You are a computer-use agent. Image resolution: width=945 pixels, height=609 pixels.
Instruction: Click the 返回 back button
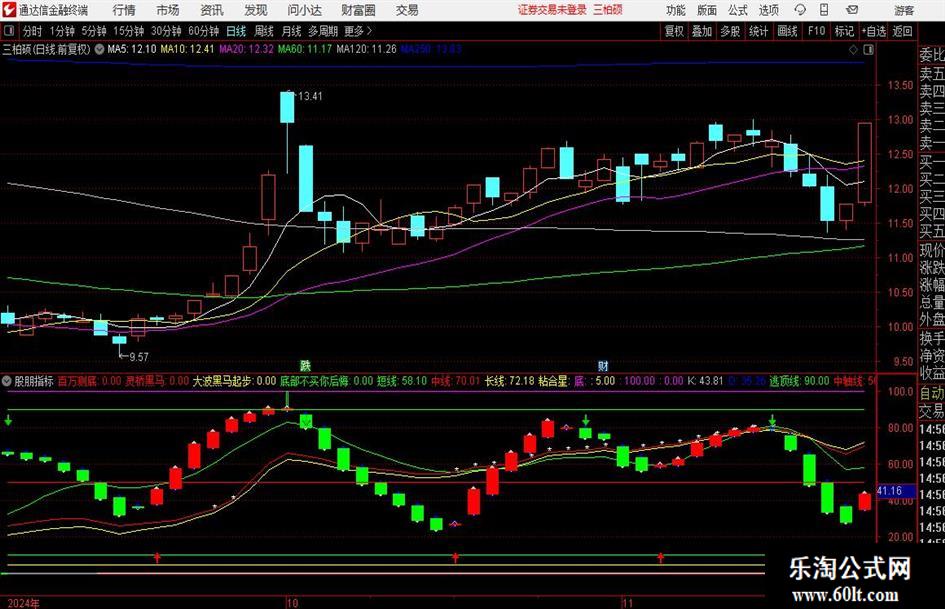902,31
